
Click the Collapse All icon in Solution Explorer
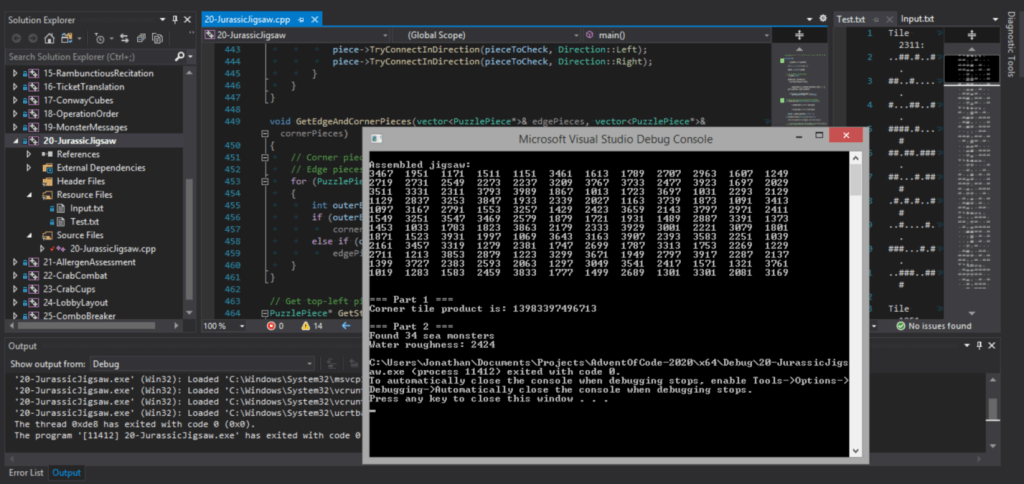(140, 38)
